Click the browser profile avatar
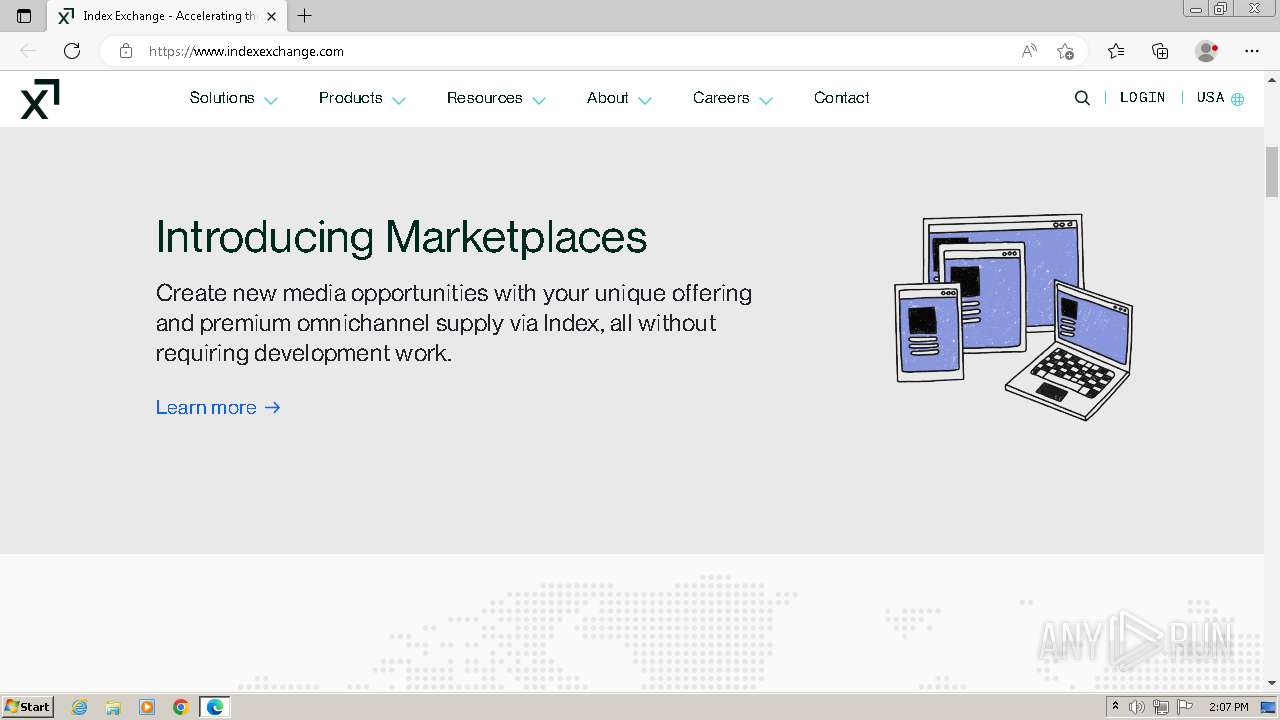This screenshot has width=1280, height=720. point(1206,51)
